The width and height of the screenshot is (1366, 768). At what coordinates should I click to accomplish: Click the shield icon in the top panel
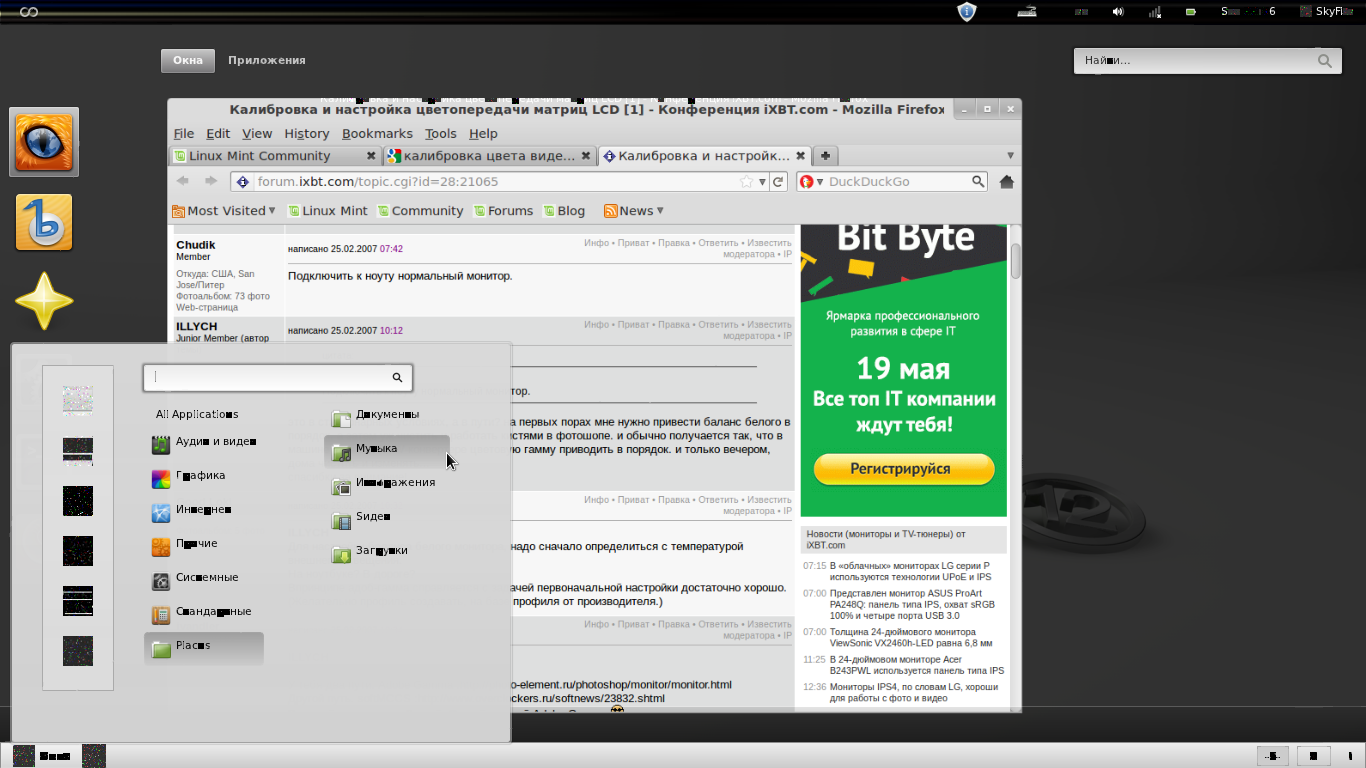pos(966,12)
